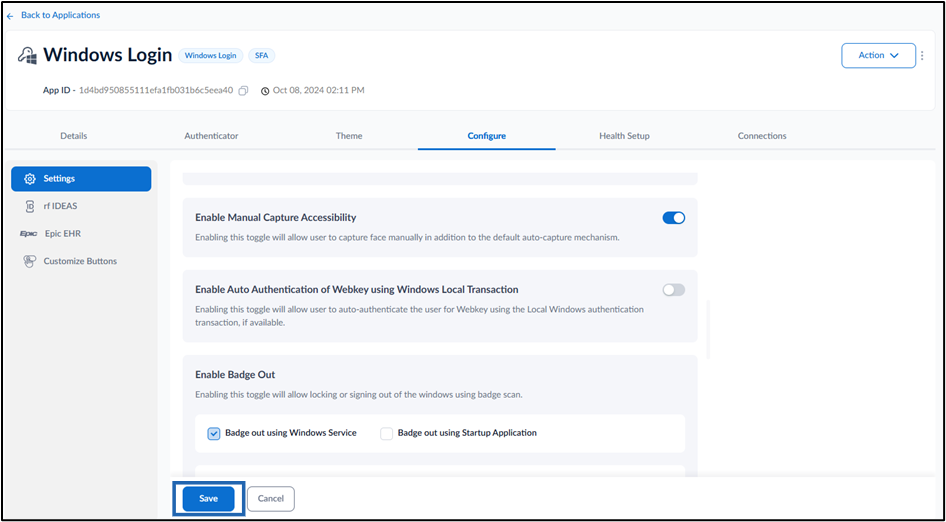Switch to the Authenticator tab
This screenshot has width=946, height=522.
(x=211, y=136)
